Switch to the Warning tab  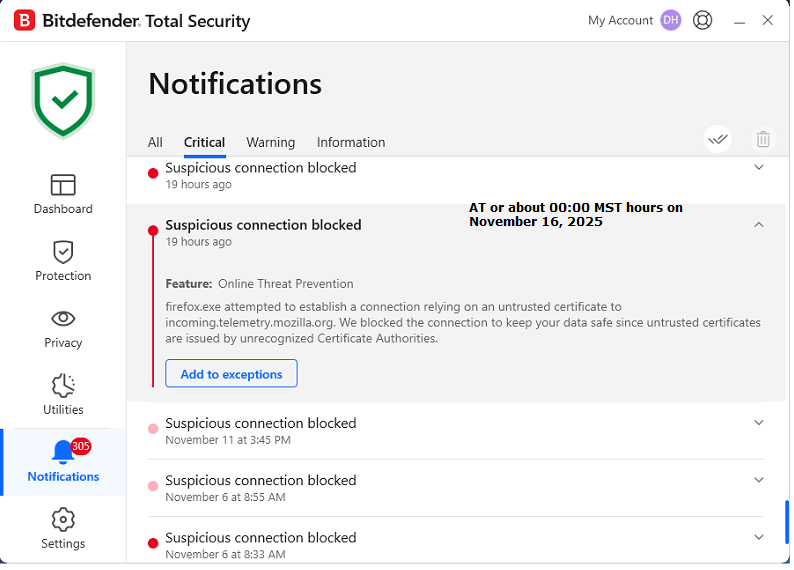pos(270,142)
